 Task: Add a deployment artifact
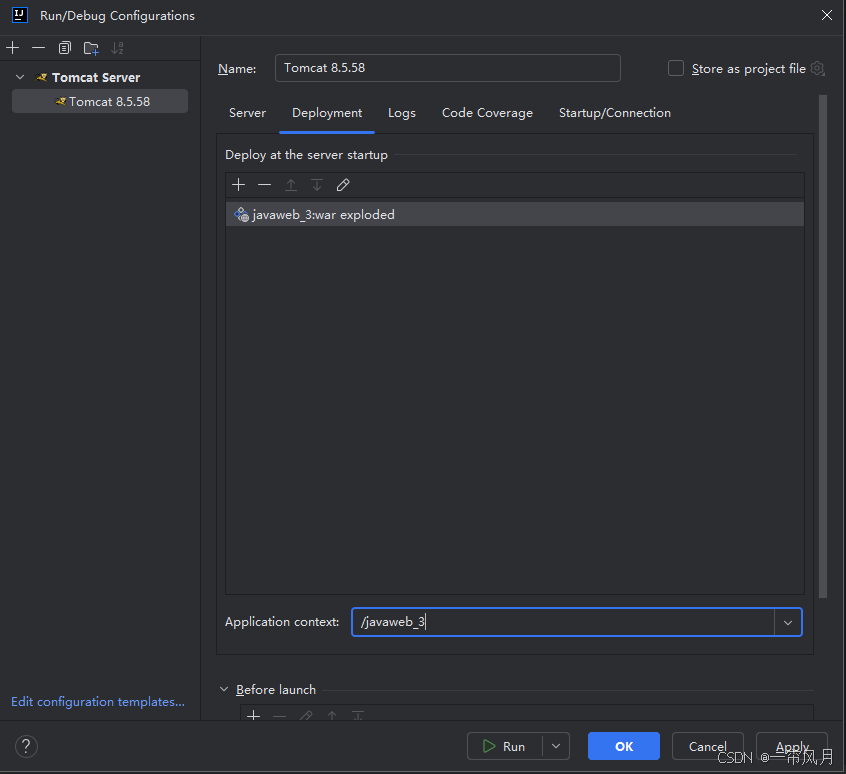(x=238, y=185)
